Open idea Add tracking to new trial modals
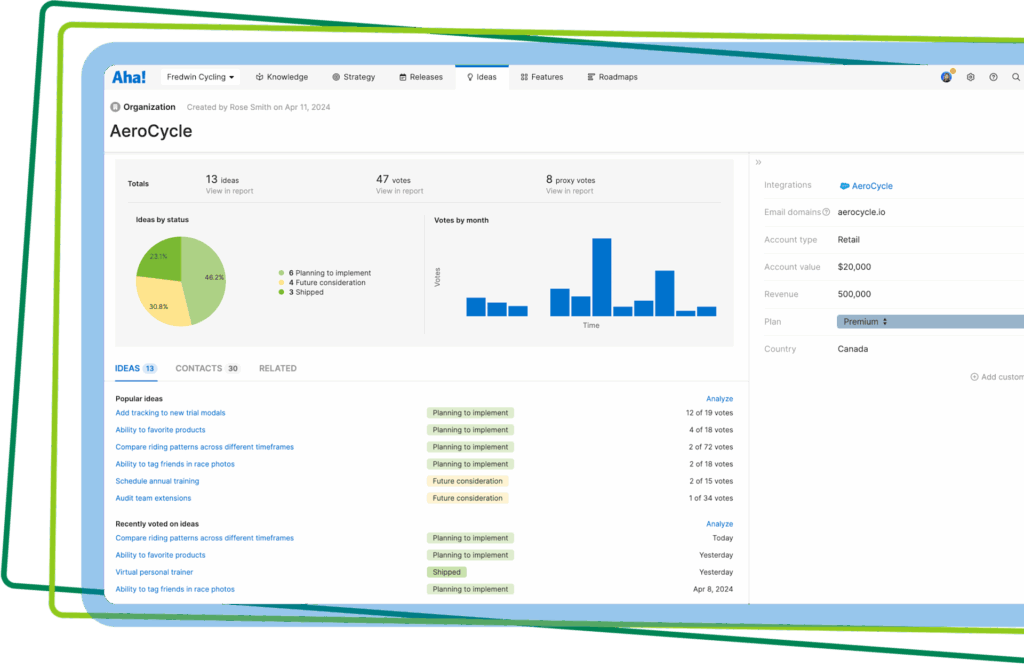The width and height of the screenshot is (1024, 668). pyautogui.click(x=170, y=413)
